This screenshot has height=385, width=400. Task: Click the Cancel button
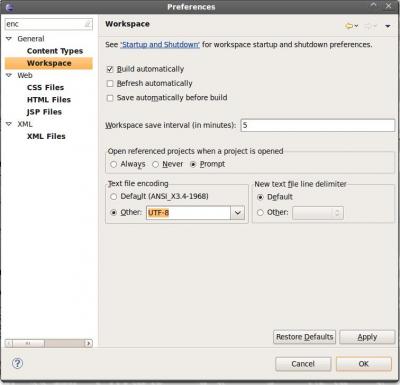click(x=303, y=364)
